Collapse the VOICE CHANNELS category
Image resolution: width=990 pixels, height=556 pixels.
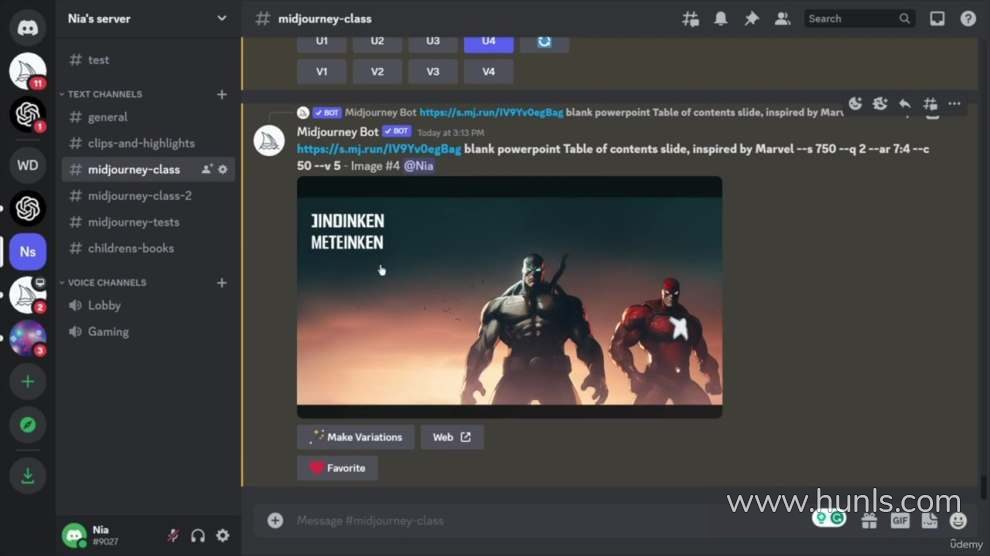tap(104, 283)
